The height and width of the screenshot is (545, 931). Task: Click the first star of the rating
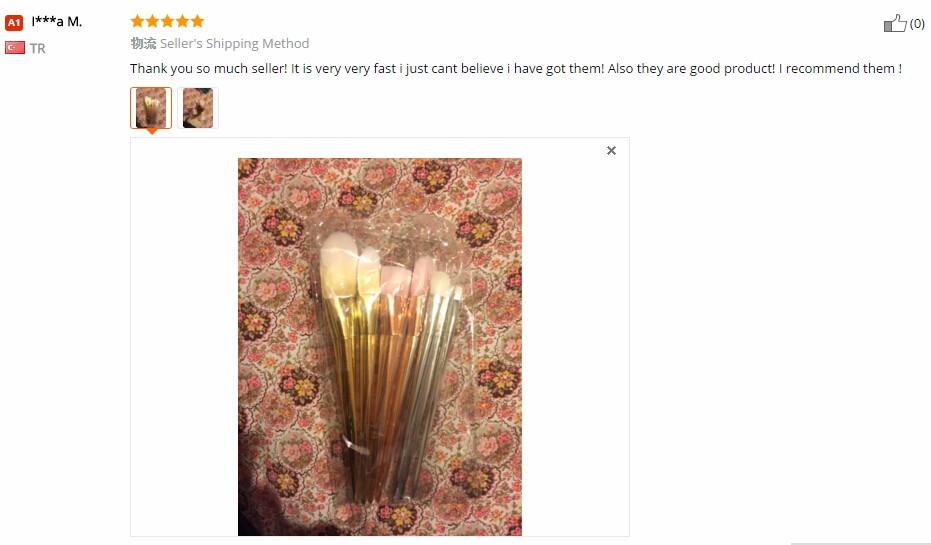tap(138, 21)
